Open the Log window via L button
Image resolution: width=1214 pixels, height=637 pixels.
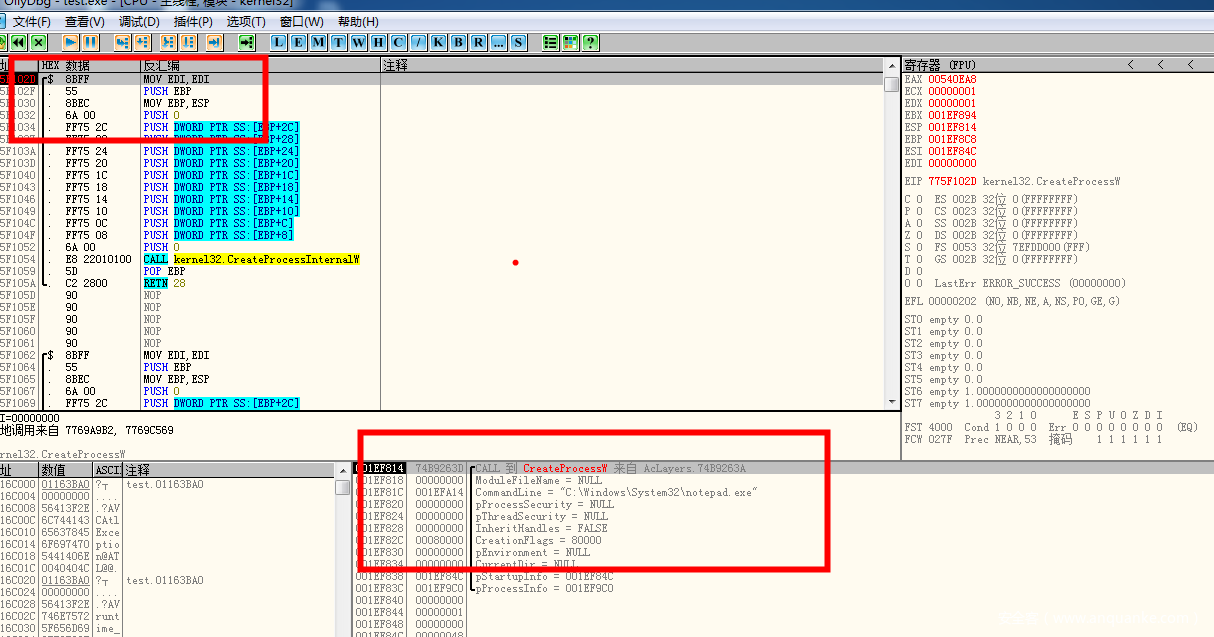pyautogui.click(x=278, y=42)
